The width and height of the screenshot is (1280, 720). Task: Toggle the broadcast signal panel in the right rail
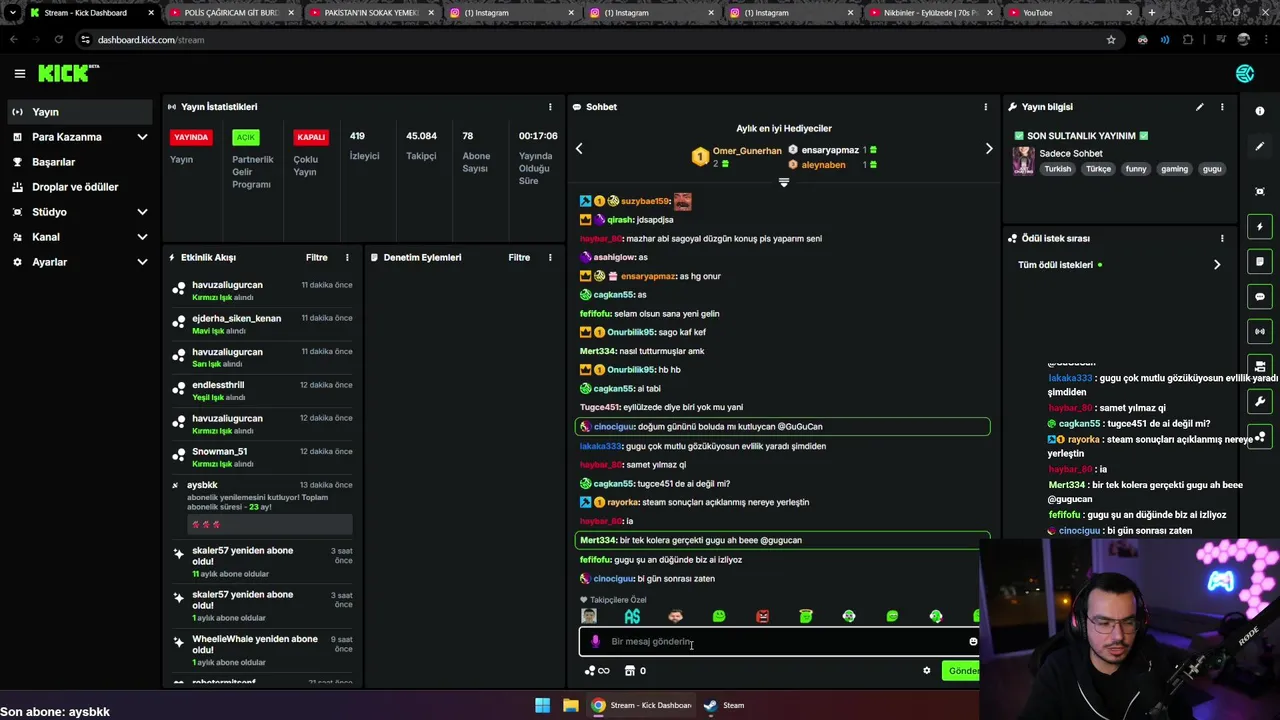tap(1260, 331)
